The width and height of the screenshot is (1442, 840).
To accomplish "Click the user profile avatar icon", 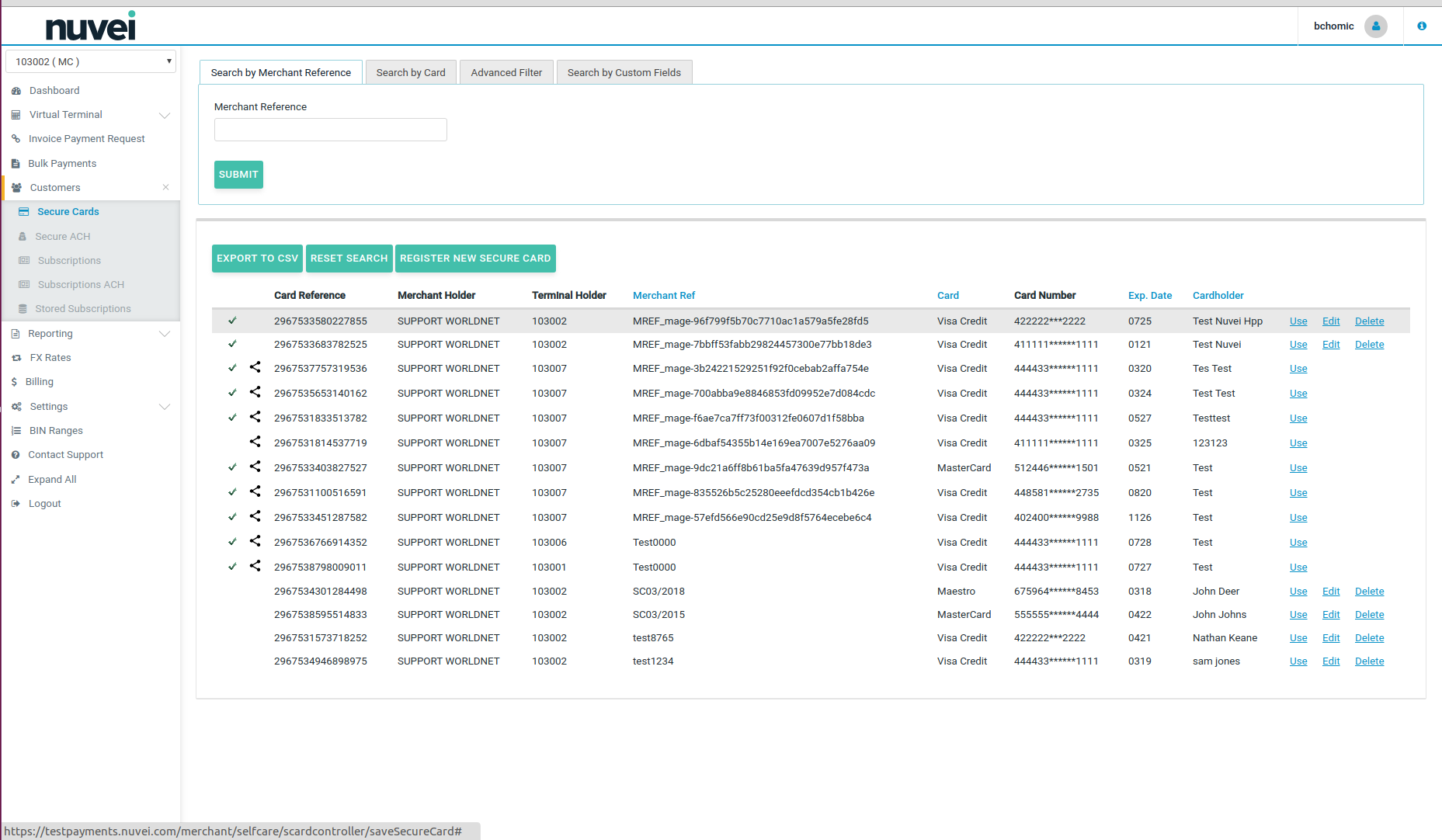I will pos(1375,26).
